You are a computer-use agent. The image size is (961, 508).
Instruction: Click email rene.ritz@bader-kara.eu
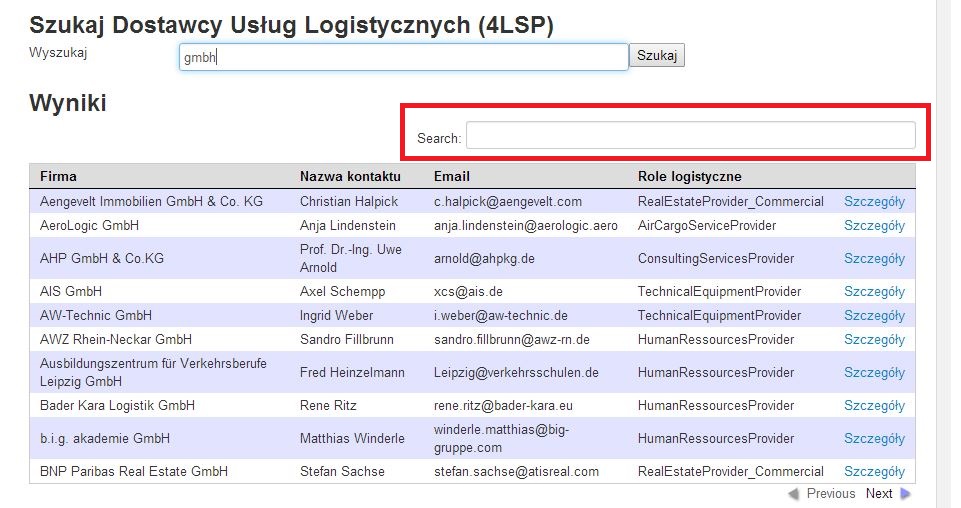pos(503,406)
